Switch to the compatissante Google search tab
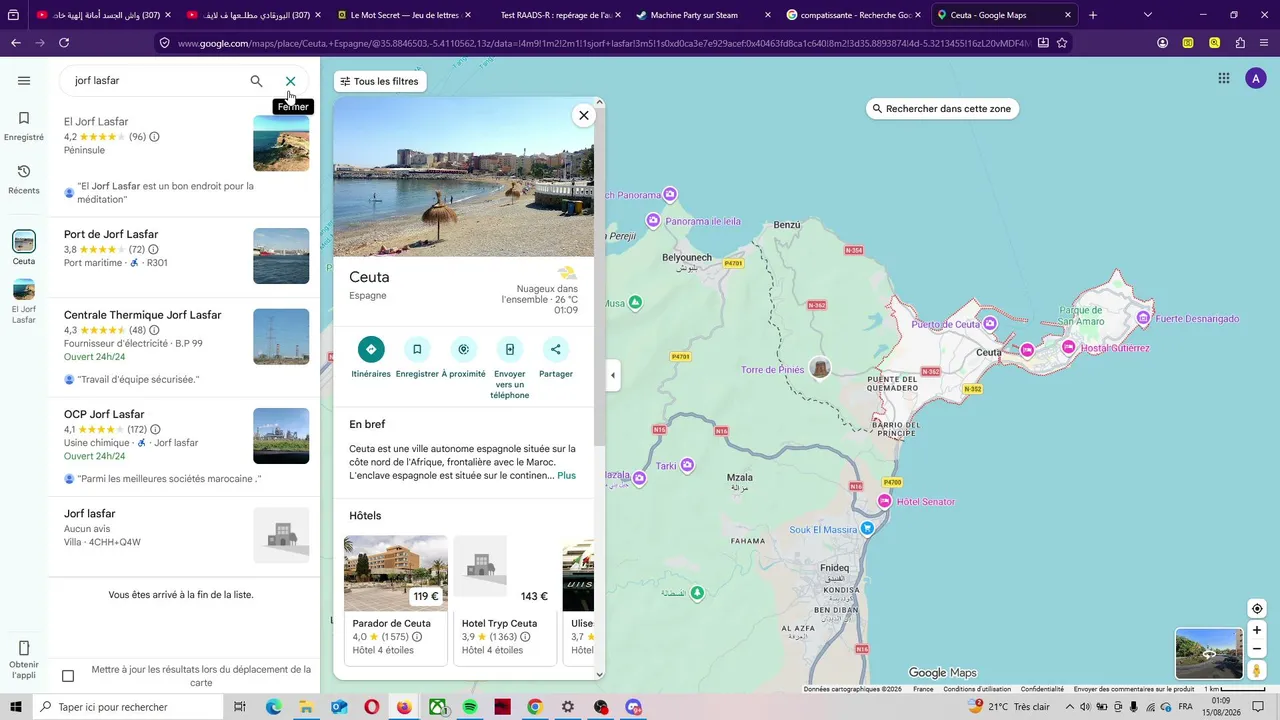Image resolution: width=1280 pixels, height=720 pixels. click(853, 15)
